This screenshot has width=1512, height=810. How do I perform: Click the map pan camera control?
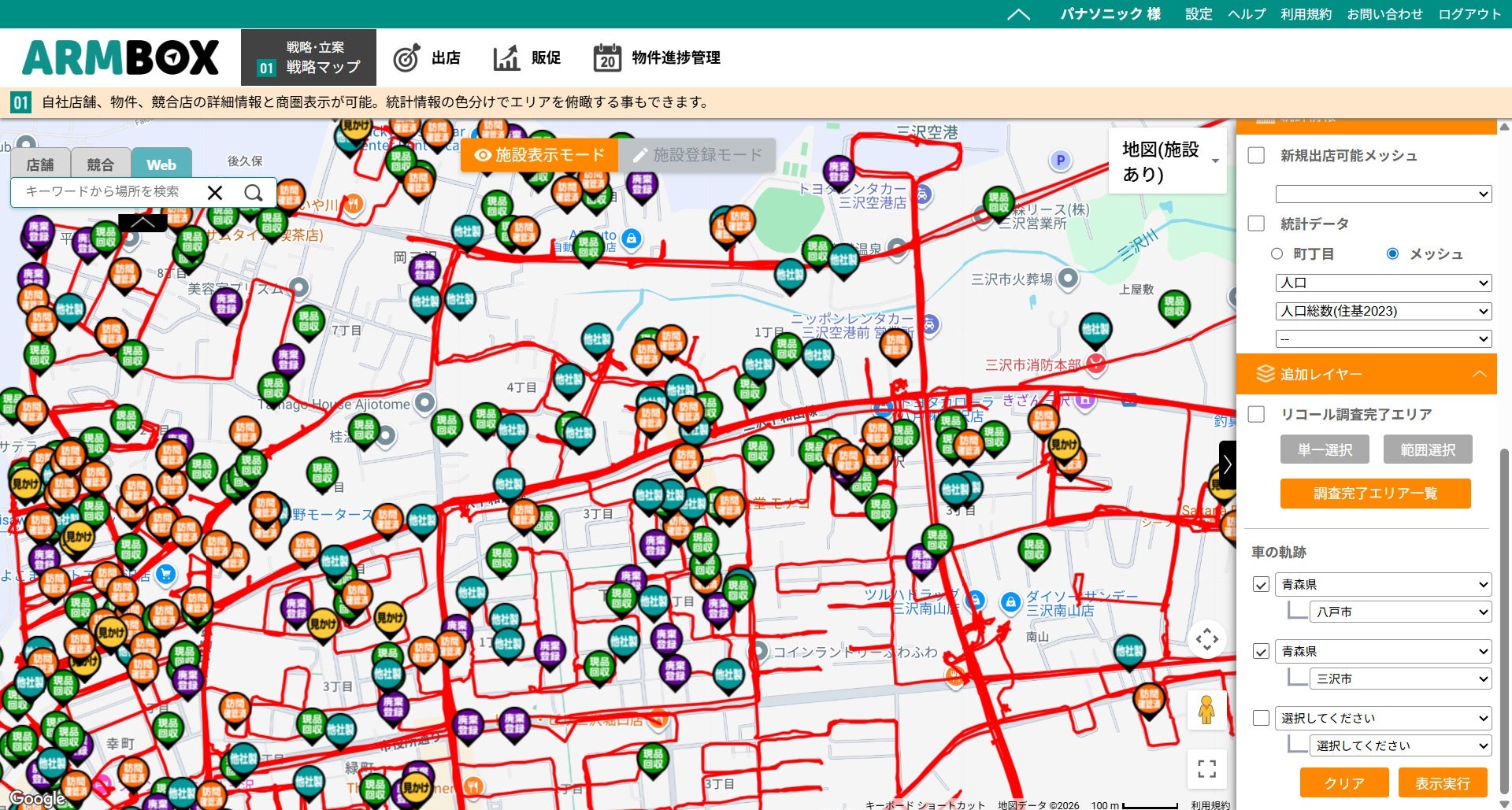(x=1206, y=639)
